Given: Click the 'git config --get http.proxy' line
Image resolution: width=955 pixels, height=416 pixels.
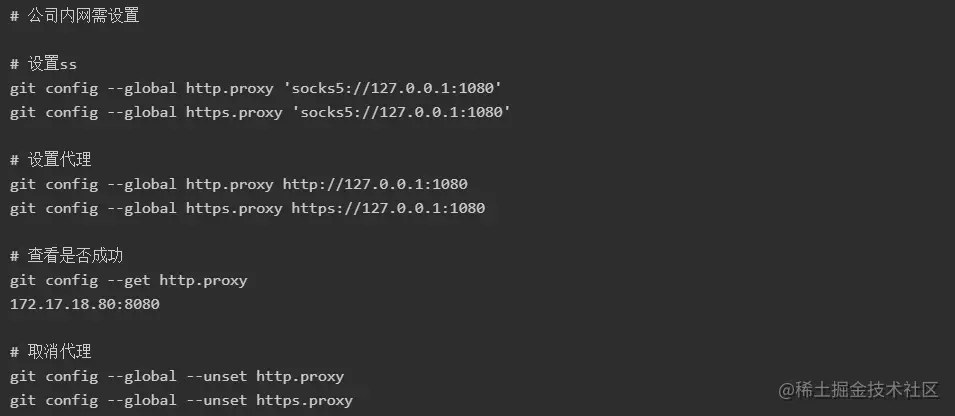Looking at the screenshot, I should click(x=128, y=280).
